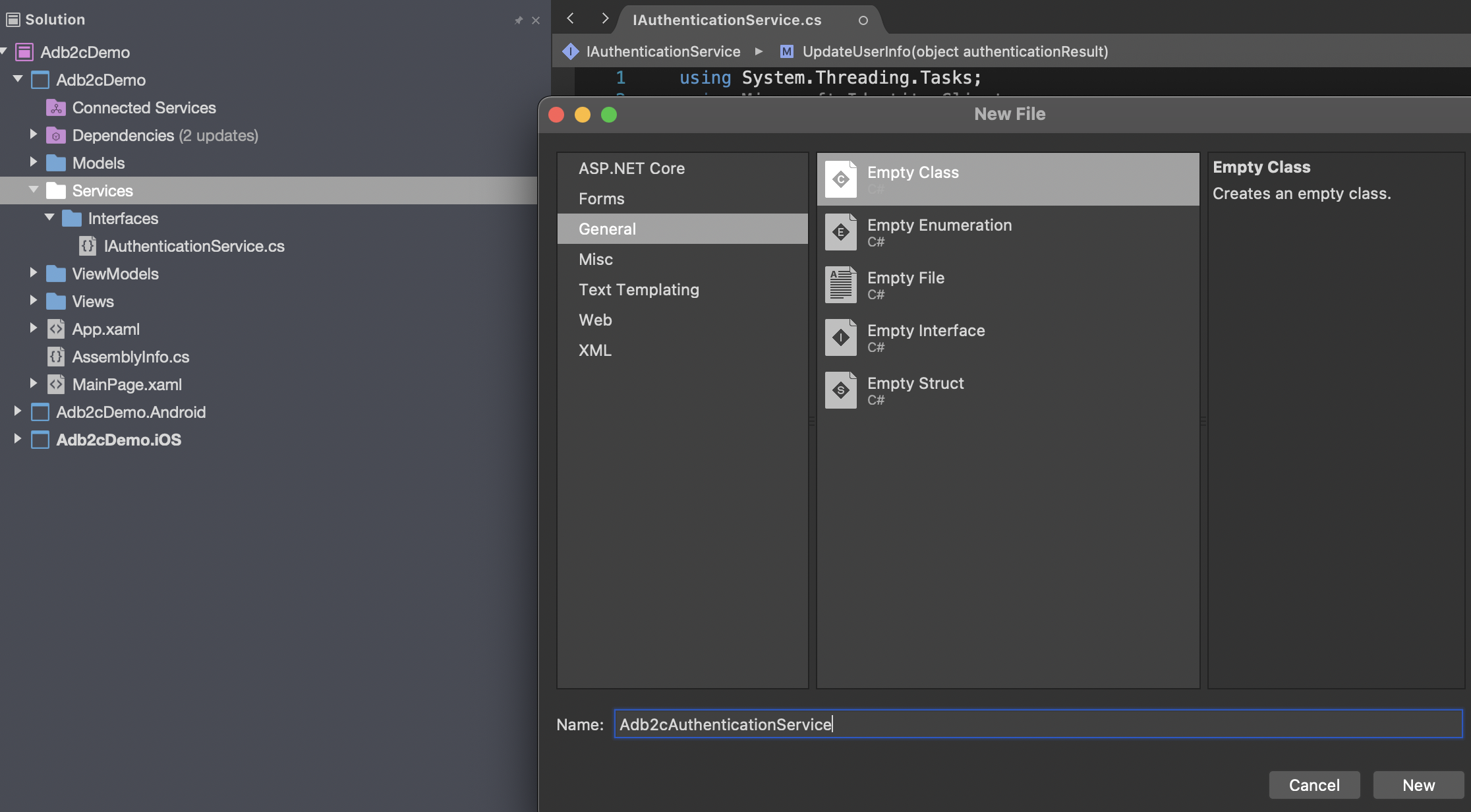
Task: Click the pin icon in Solution pad
Action: [518, 20]
